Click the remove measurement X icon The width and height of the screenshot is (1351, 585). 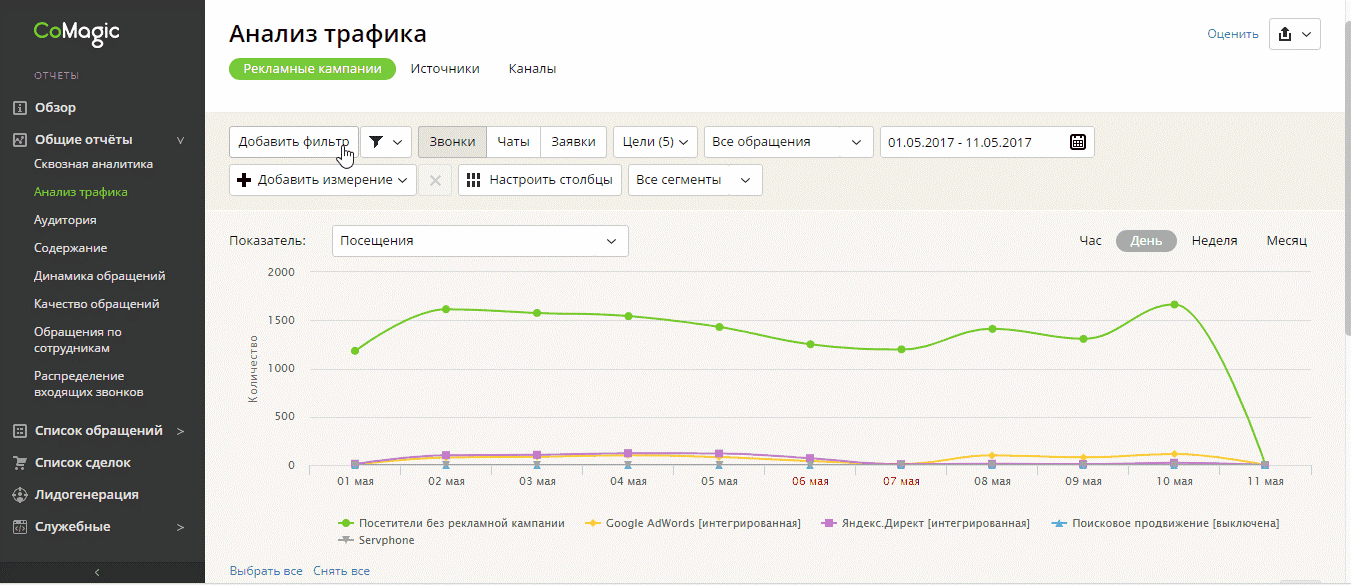click(x=435, y=180)
